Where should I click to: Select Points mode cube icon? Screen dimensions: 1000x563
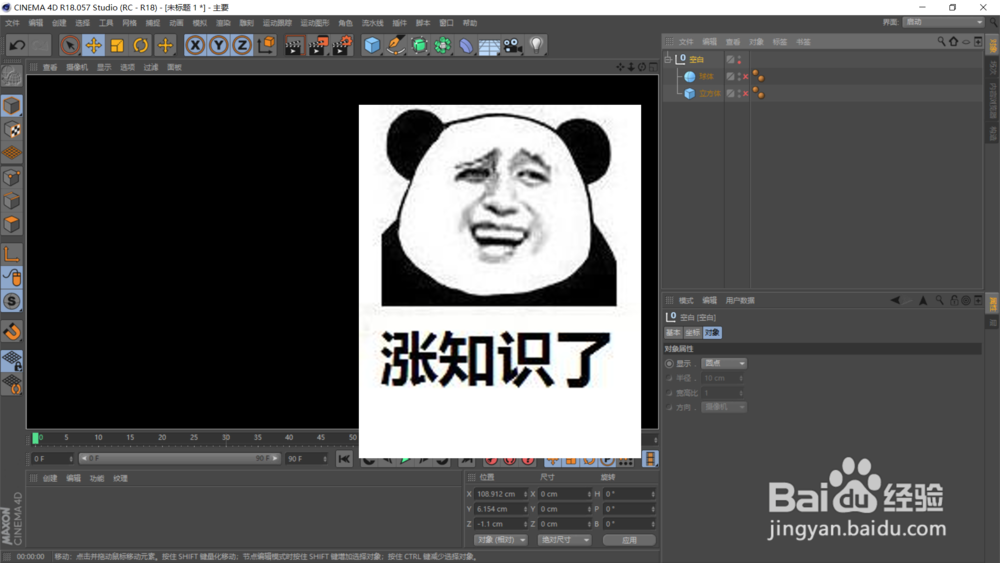coord(11,177)
